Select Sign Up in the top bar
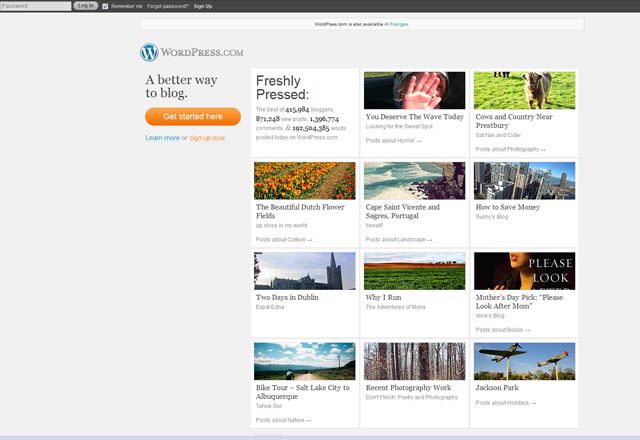 [x=203, y=6]
